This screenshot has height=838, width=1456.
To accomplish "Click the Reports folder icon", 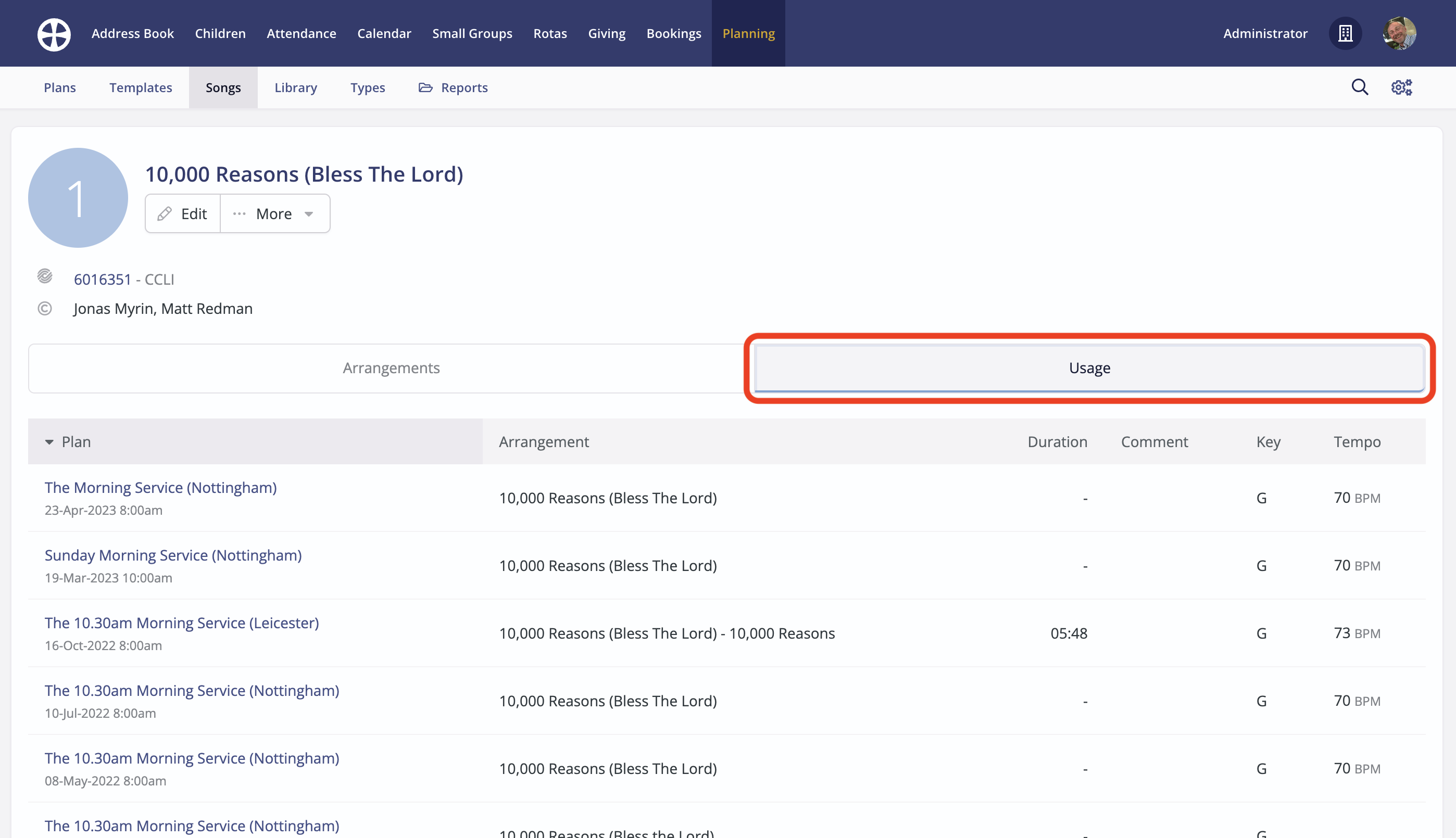I will coord(425,87).
